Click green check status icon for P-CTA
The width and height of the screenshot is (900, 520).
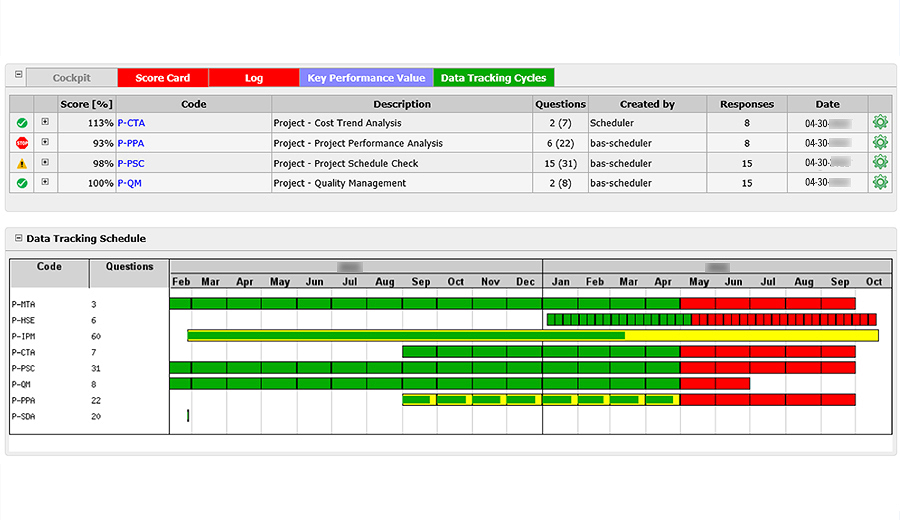pos(21,123)
